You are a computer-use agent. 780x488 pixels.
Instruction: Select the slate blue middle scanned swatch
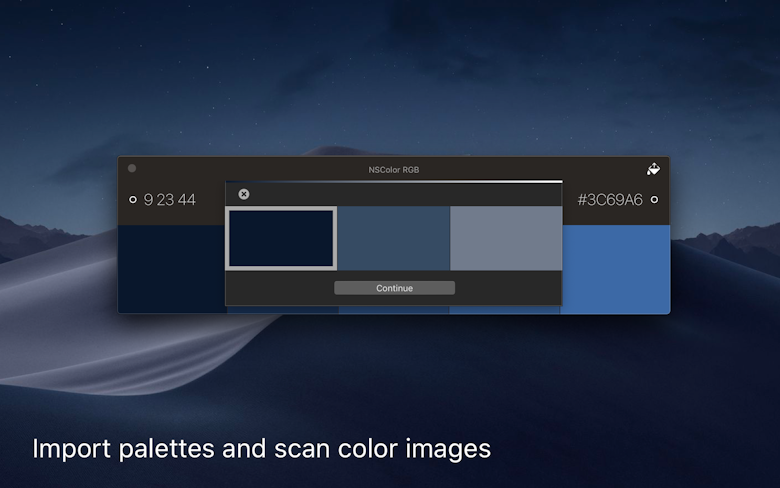(393, 238)
